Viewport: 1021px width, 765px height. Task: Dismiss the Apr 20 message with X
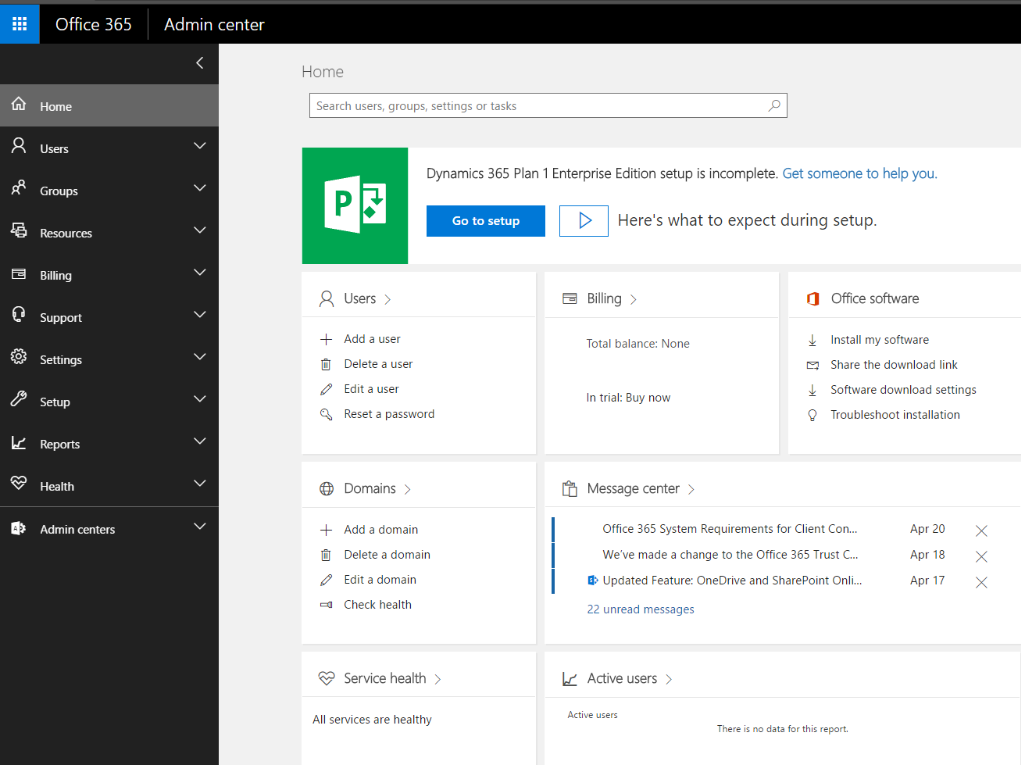click(981, 531)
